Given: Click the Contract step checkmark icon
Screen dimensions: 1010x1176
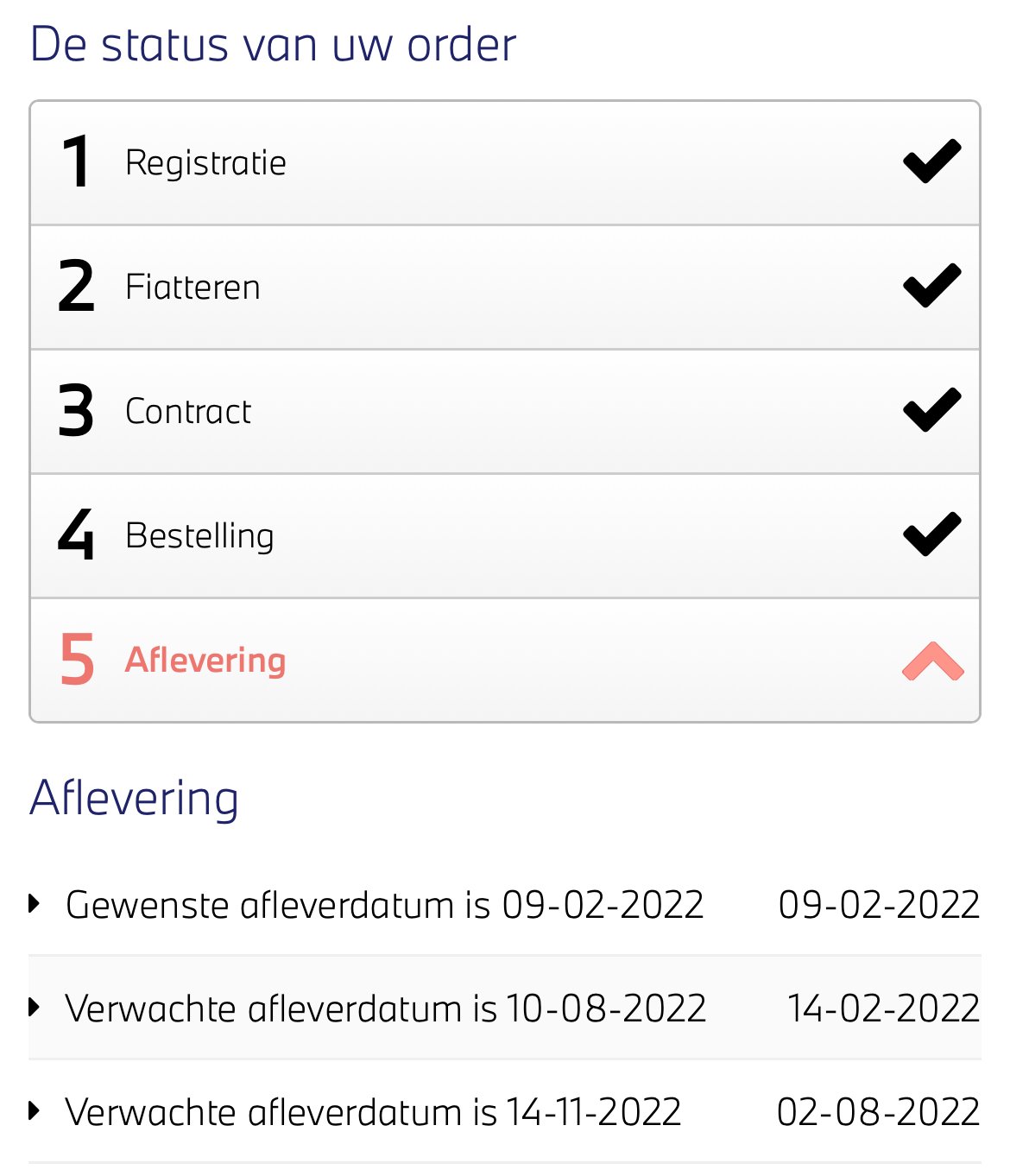Looking at the screenshot, I should tap(931, 410).
